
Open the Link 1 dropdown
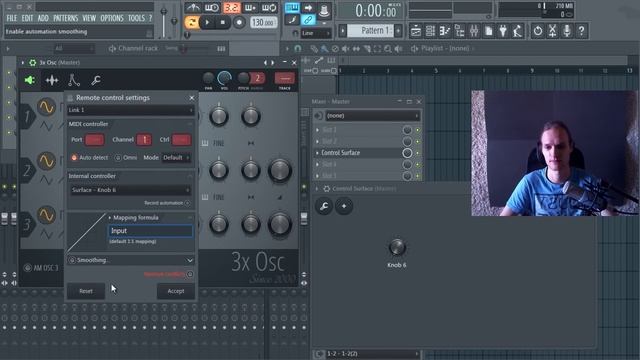(130, 110)
